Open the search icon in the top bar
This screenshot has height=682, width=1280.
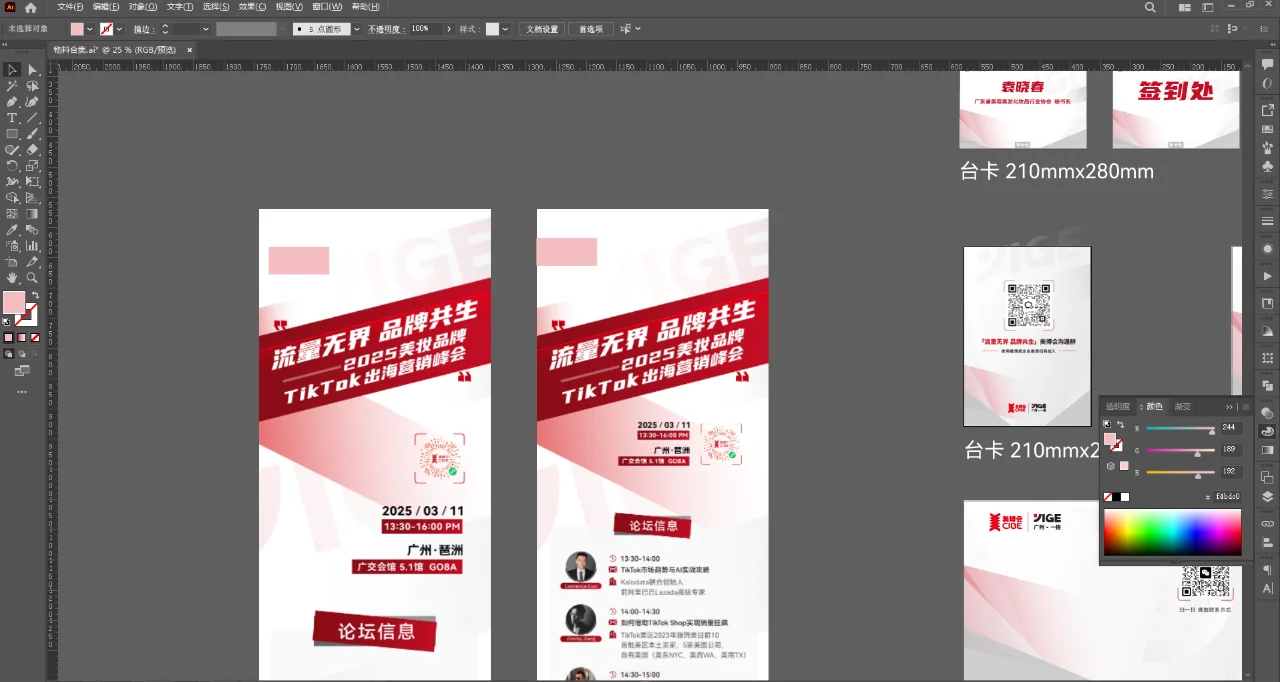pyautogui.click(x=1150, y=7)
